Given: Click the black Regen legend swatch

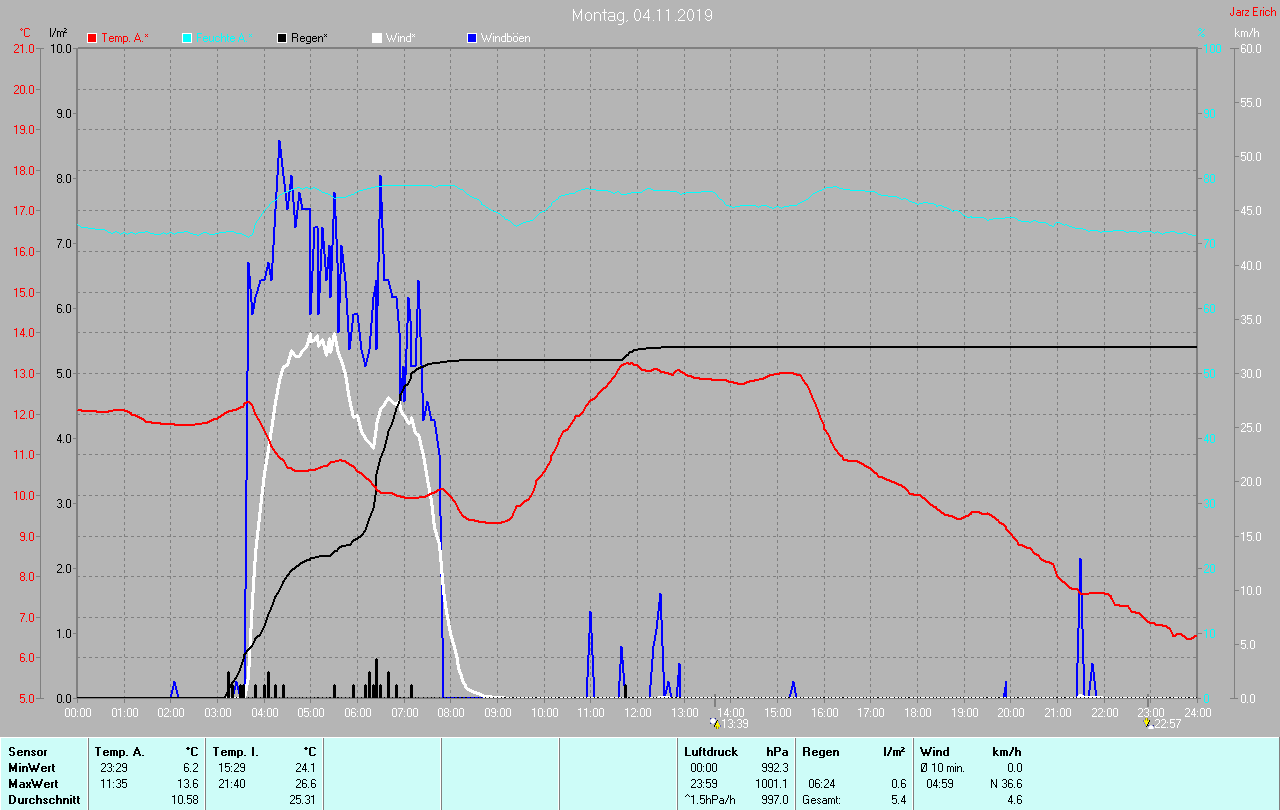Looking at the screenshot, I should coord(282,38).
